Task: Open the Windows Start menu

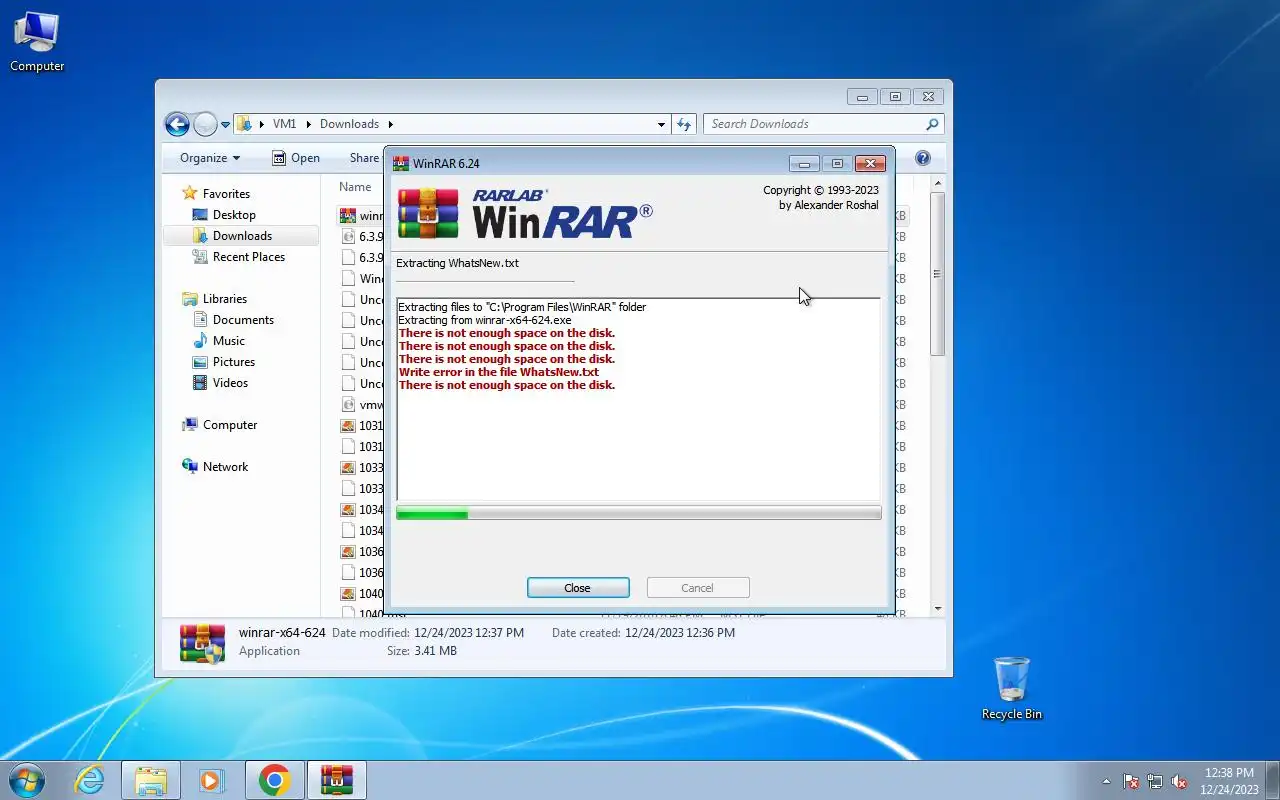Action: 27,780
